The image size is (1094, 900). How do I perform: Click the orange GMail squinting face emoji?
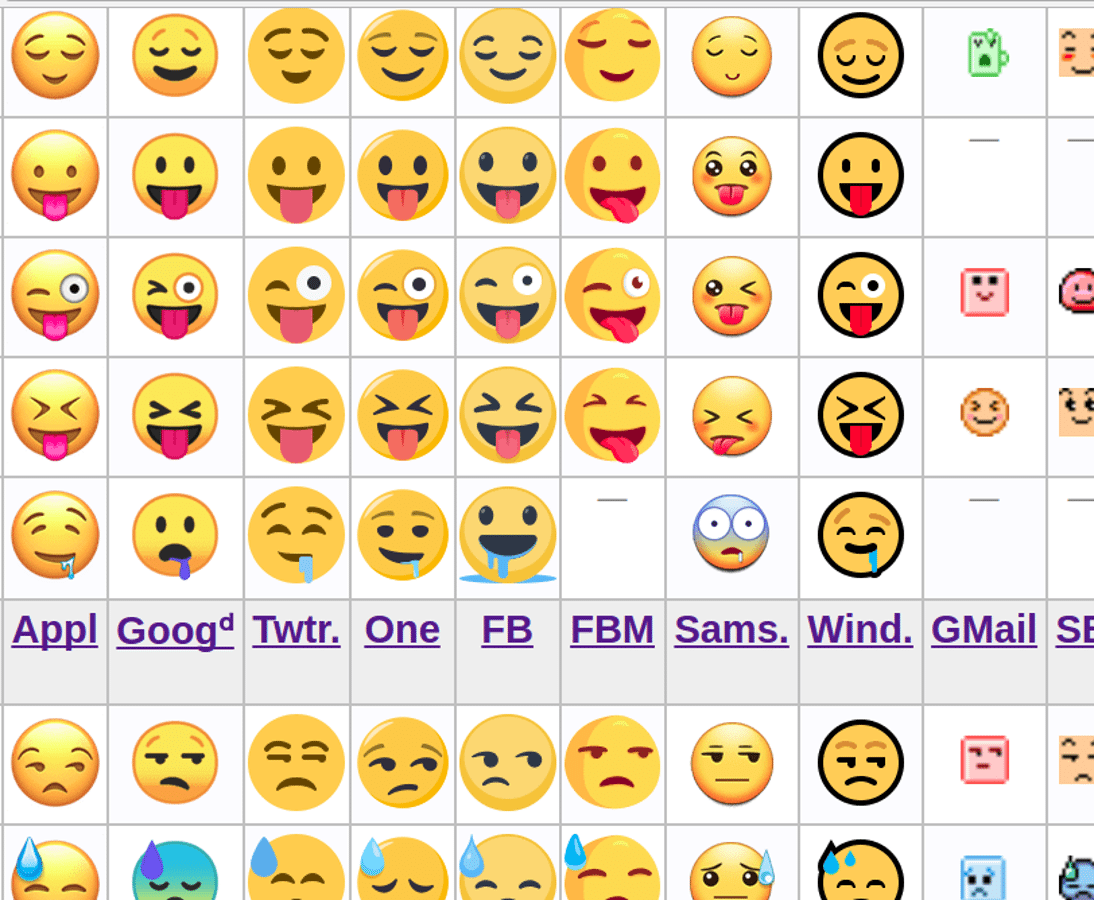pyautogui.click(x=984, y=412)
